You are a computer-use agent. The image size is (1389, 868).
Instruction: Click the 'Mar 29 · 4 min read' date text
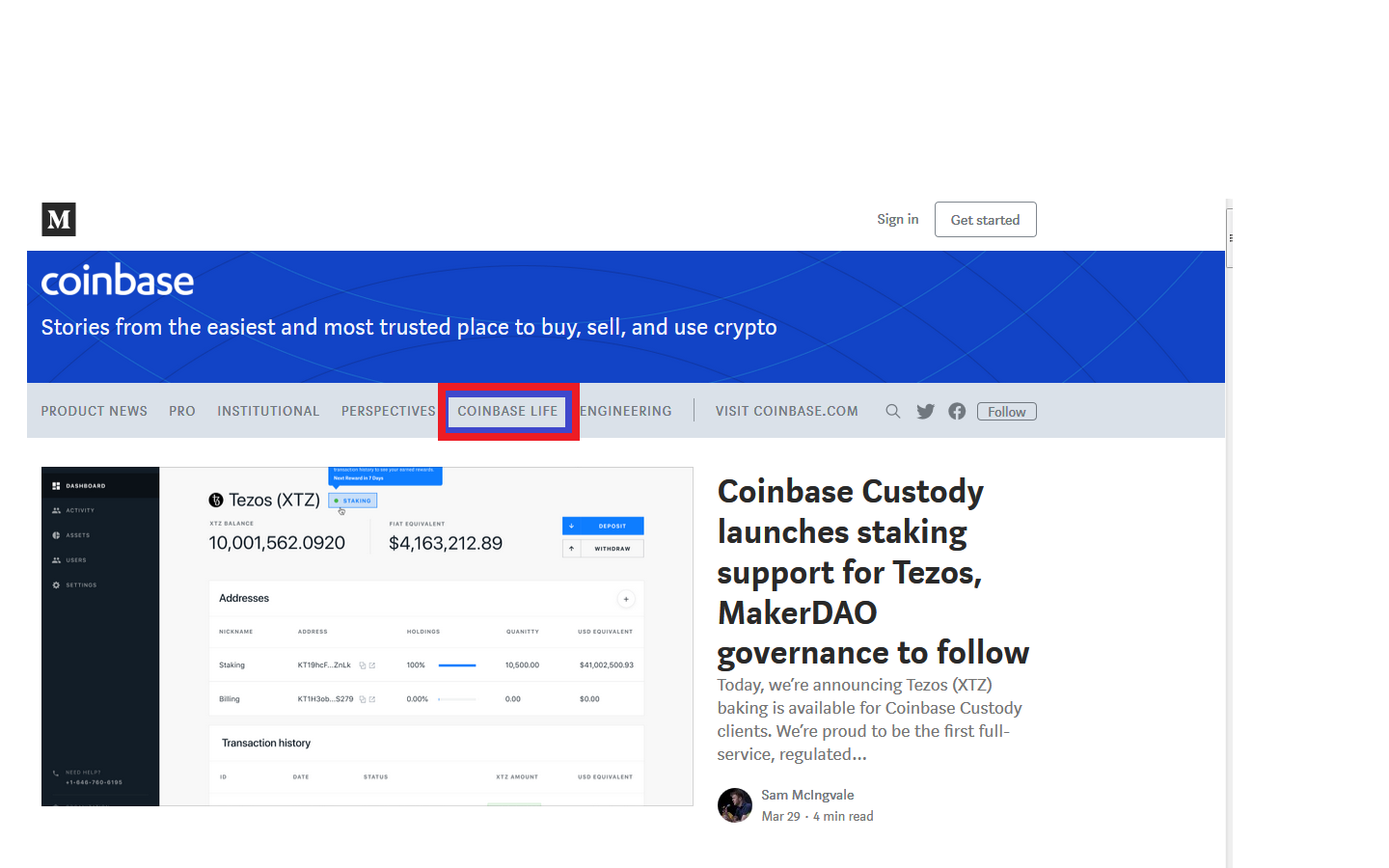click(x=817, y=816)
